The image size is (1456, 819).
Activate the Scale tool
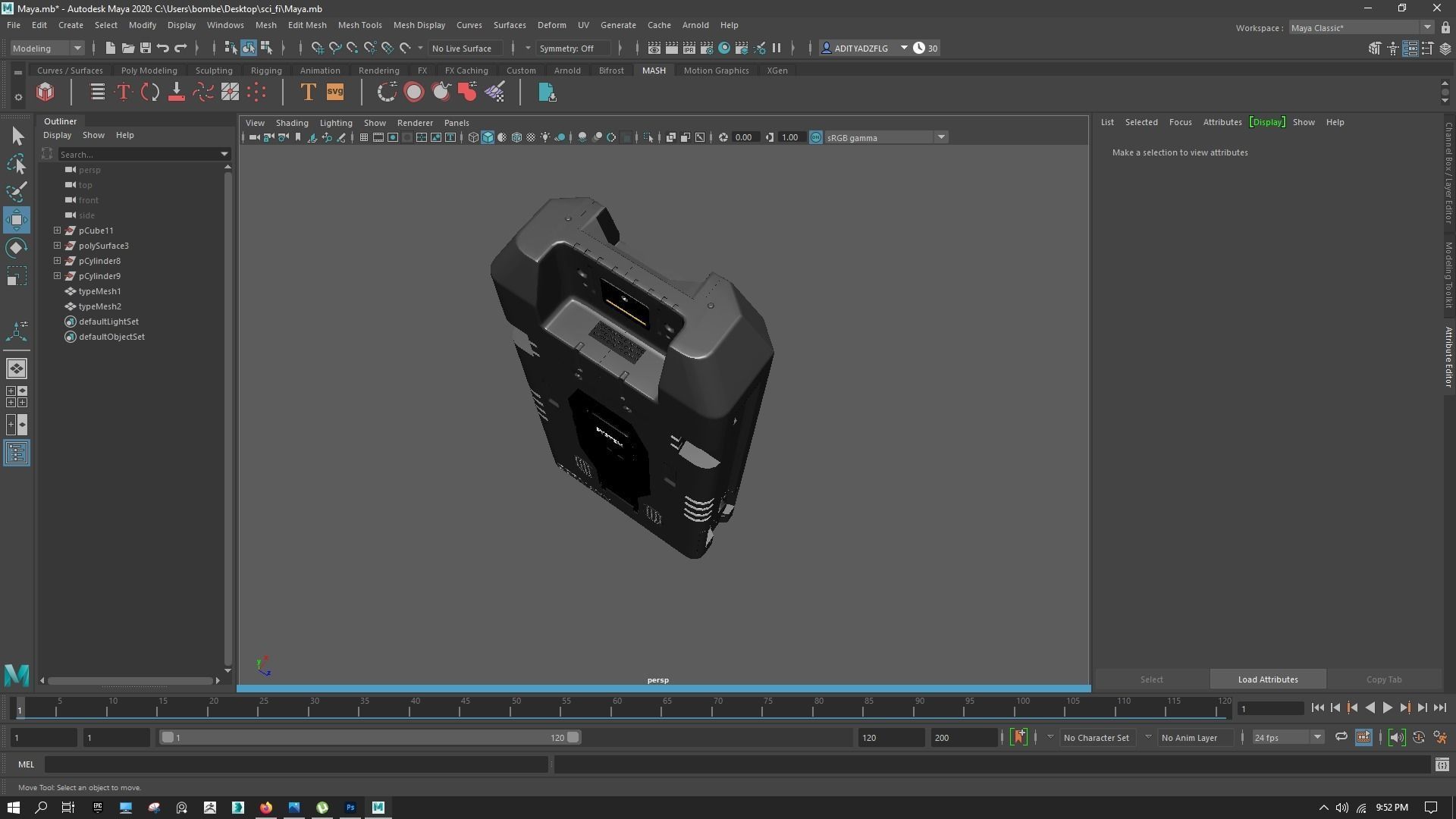click(x=17, y=276)
